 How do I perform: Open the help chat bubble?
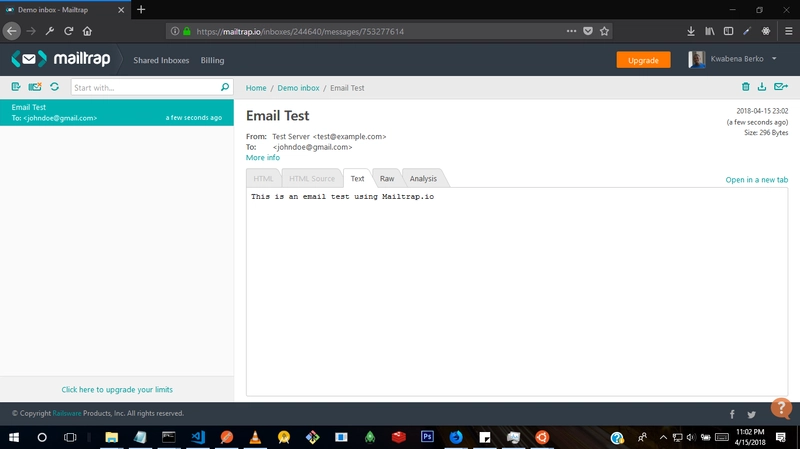(x=781, y=408)
